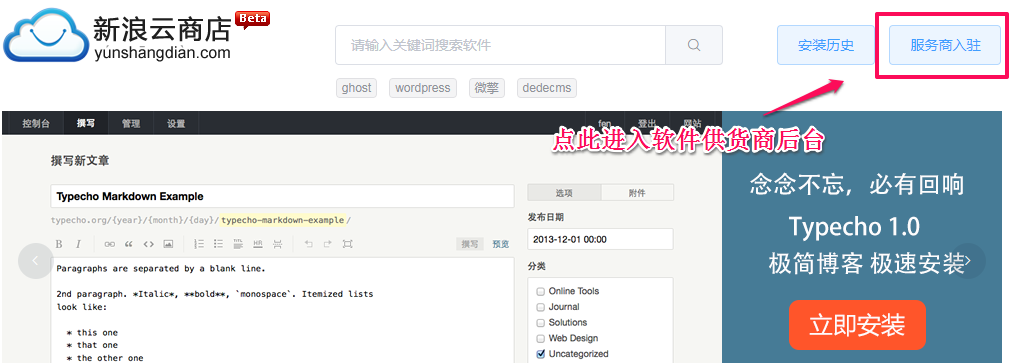The width and height of the screenshot is (1011, 363).
Task: Click the 撰写新文章 heading
Action: pyautogui.click(x=80, y=161)
